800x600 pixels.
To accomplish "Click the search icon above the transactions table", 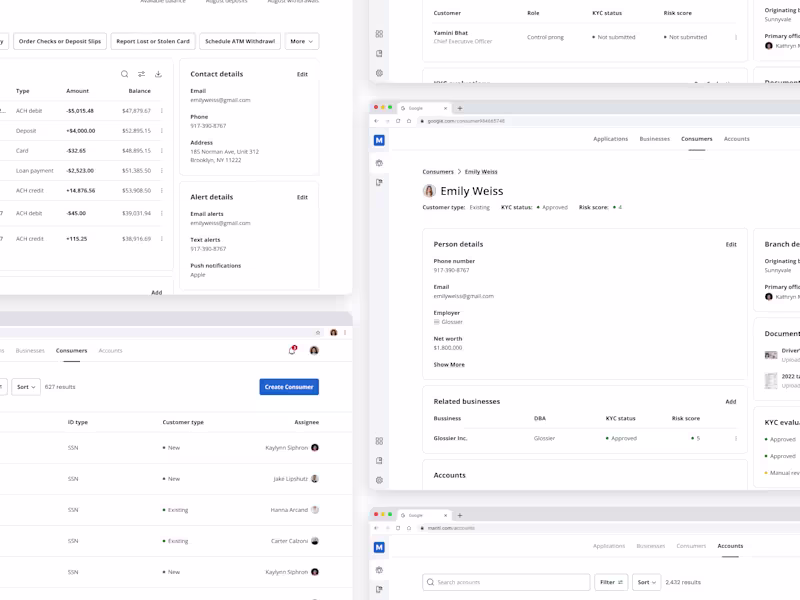I will [x=124, y=74].
